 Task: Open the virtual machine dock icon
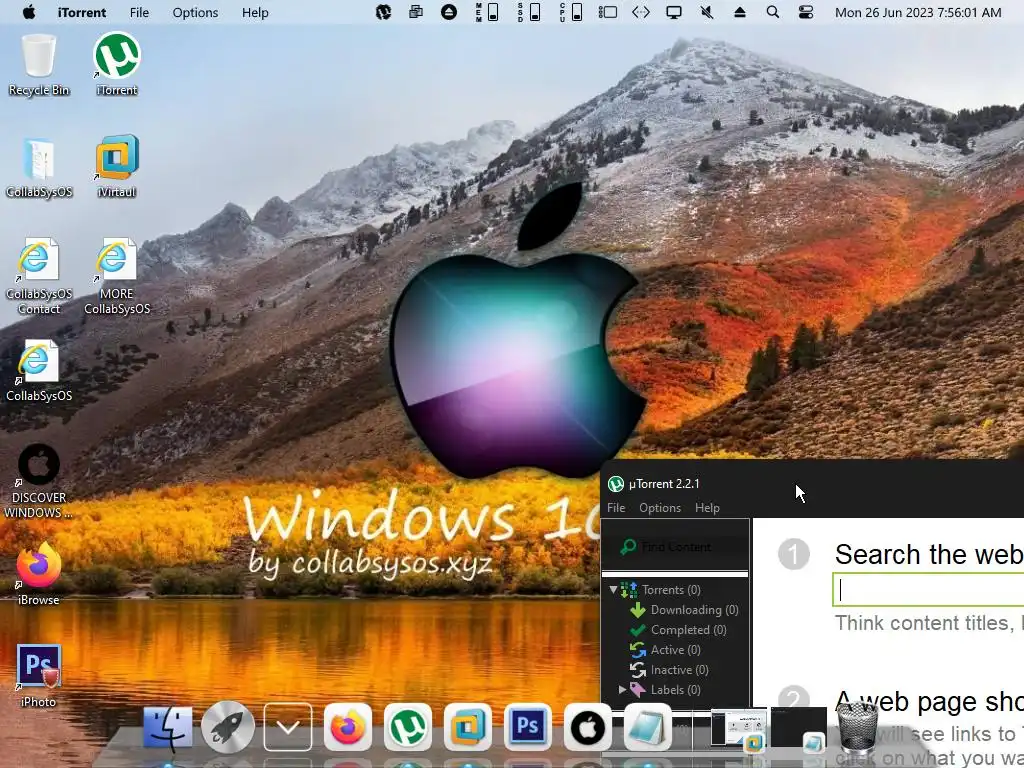click(x=468, y=727)
